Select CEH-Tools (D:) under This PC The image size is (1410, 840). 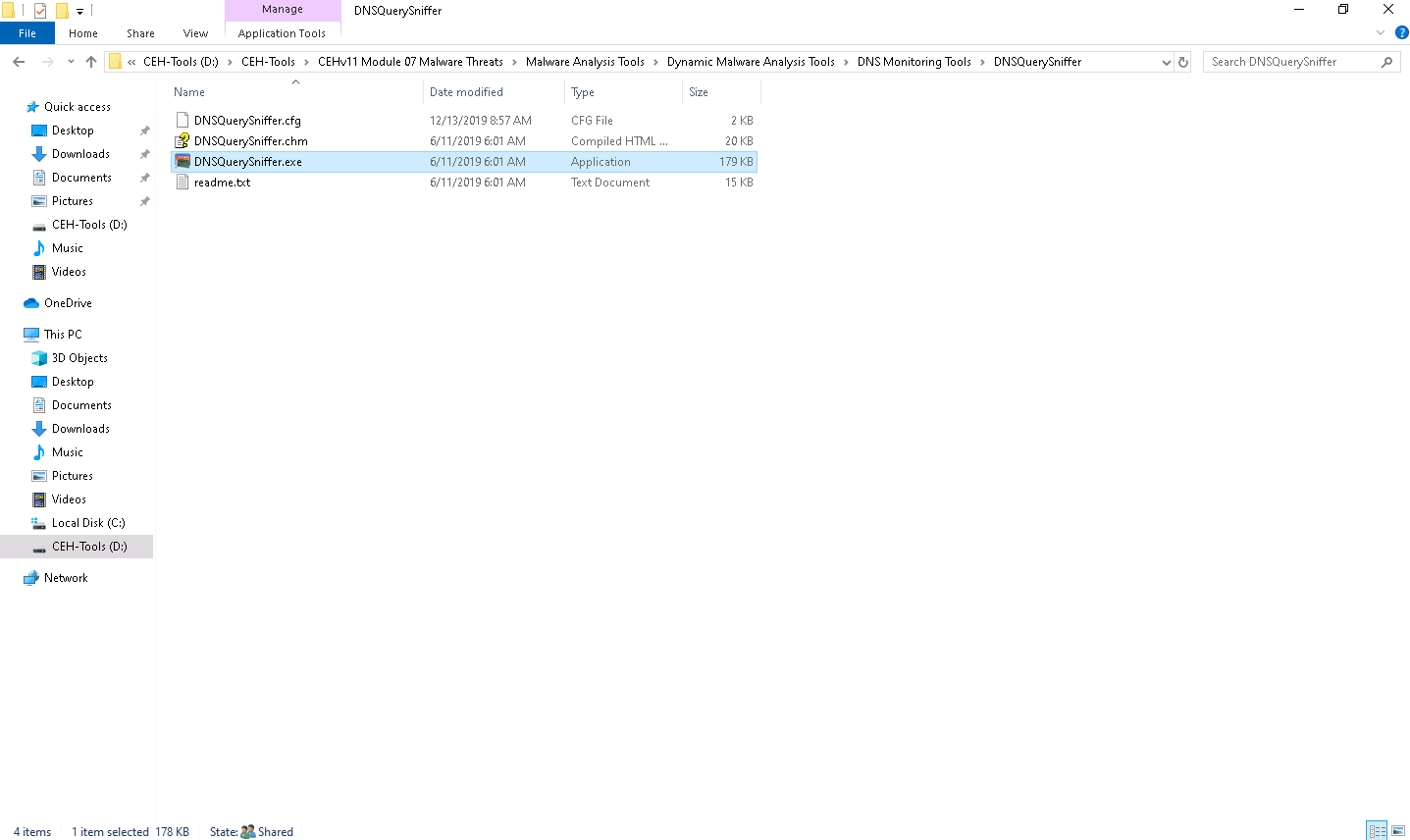pyautogui.click(x=89, y=547)
